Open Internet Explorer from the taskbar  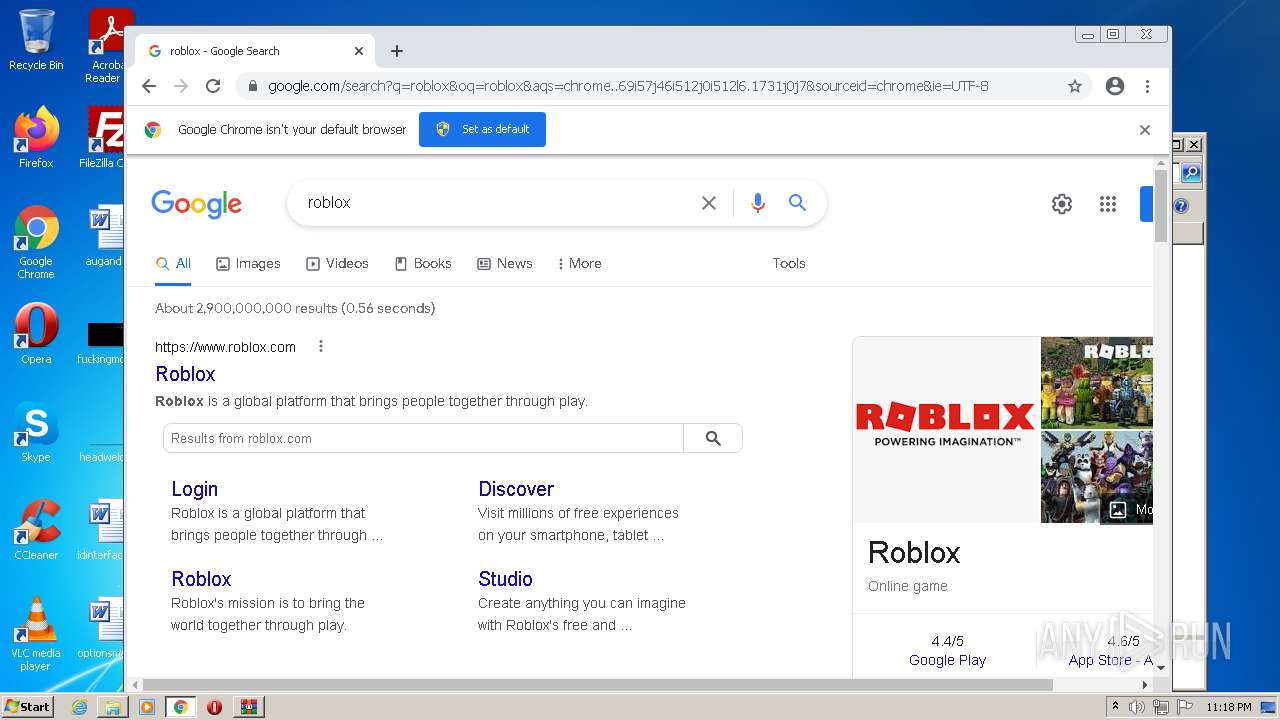click(x=79, y=707)
